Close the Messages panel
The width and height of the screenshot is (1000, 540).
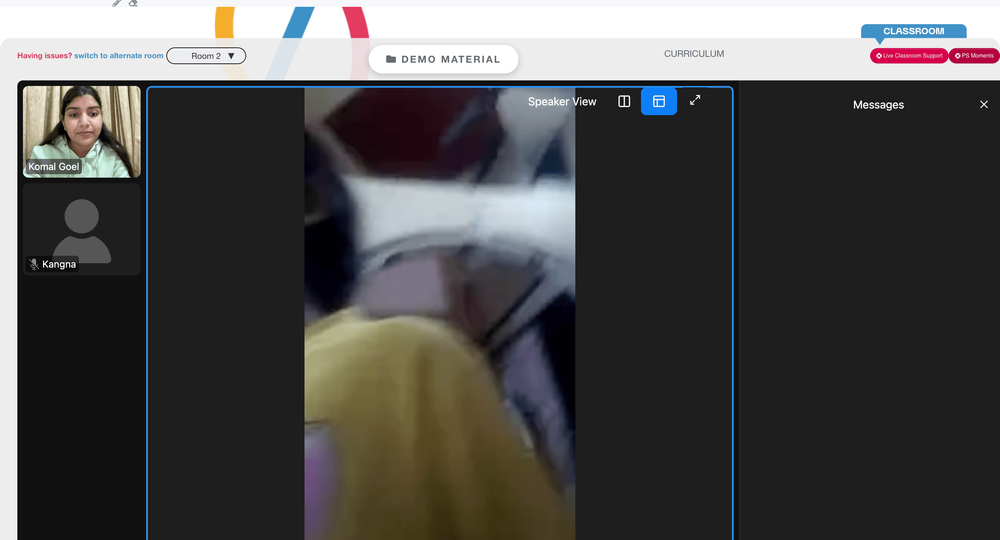click(x=983, y=105)
